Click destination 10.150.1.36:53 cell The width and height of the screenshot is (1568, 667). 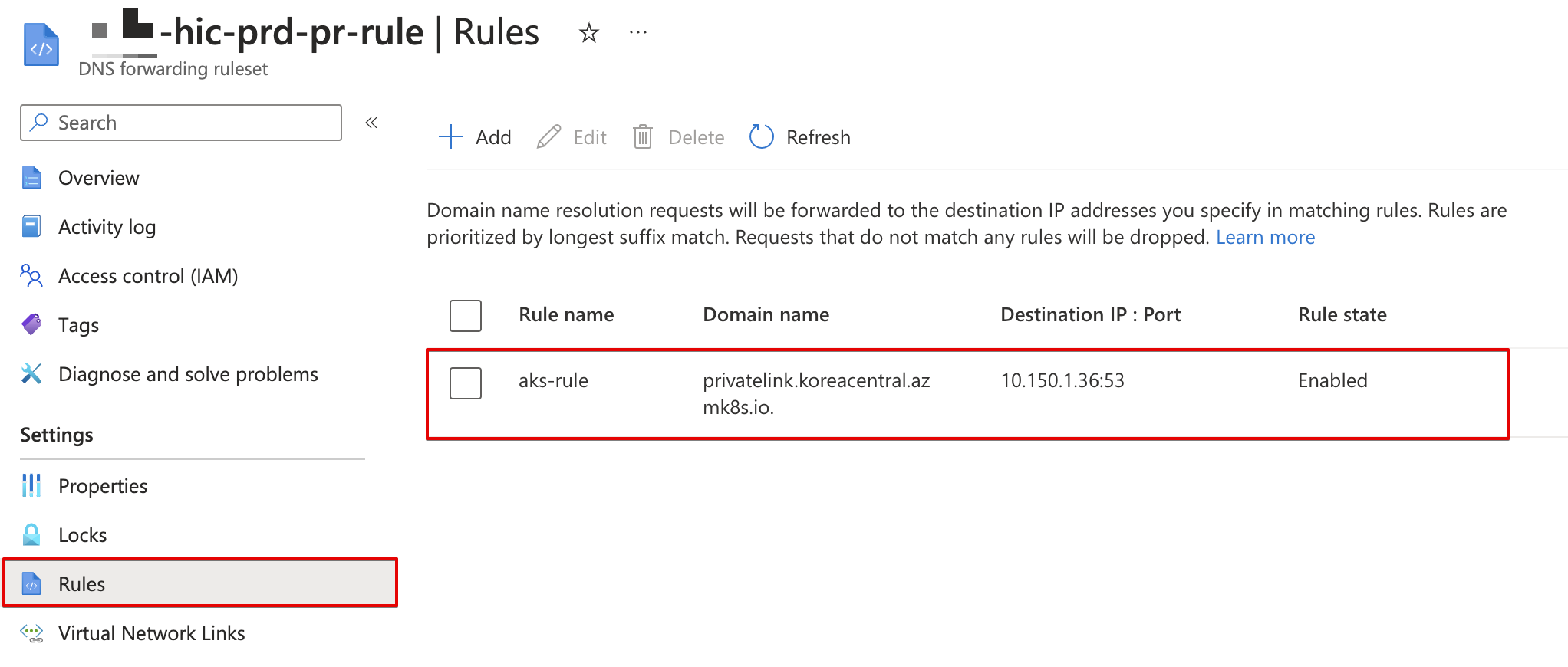tap(1062, 380)
